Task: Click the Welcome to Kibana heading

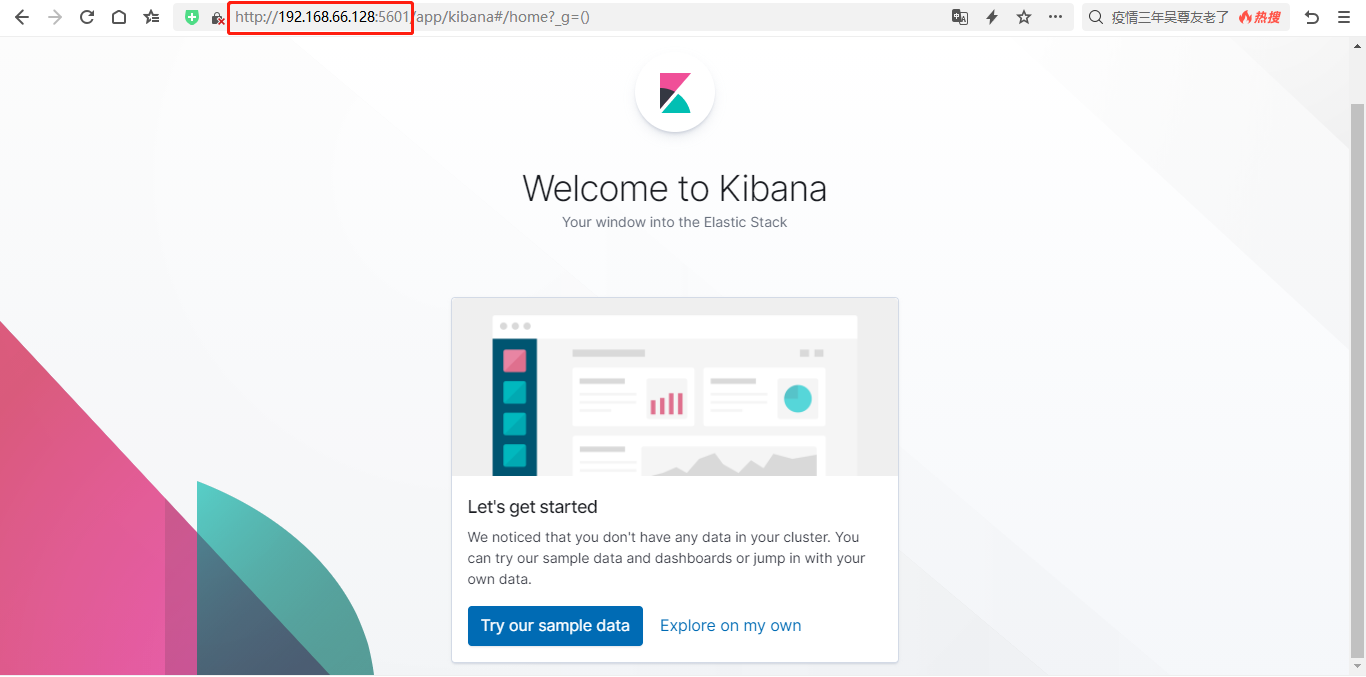Action: pos(675,188)
